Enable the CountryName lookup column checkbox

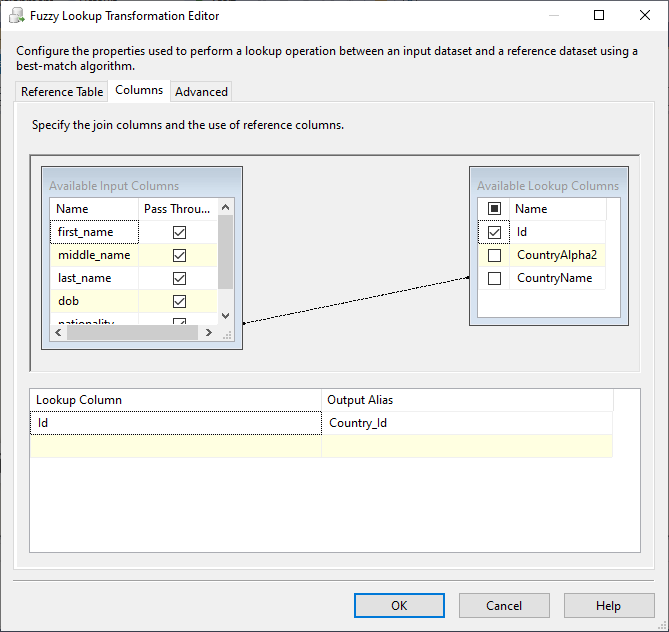(494, 278)
